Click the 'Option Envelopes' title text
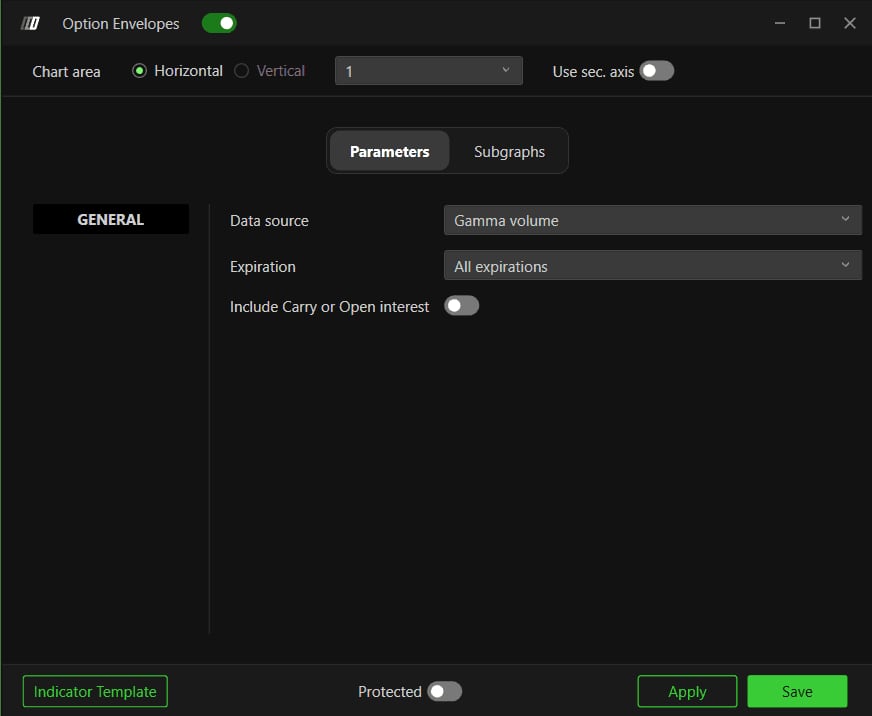The height and width of the screenshot is (716, 872). (x=121, y=24)
